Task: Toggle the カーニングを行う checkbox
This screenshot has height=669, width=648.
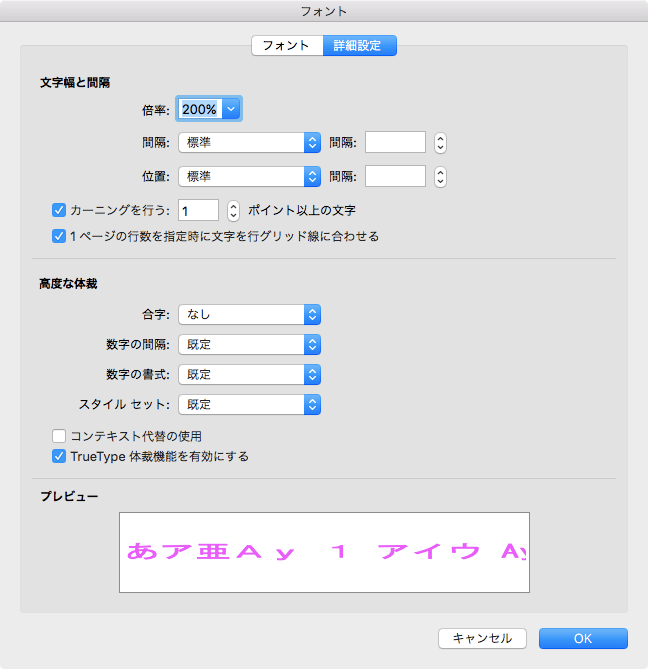Action: click(x=58, y=211)
